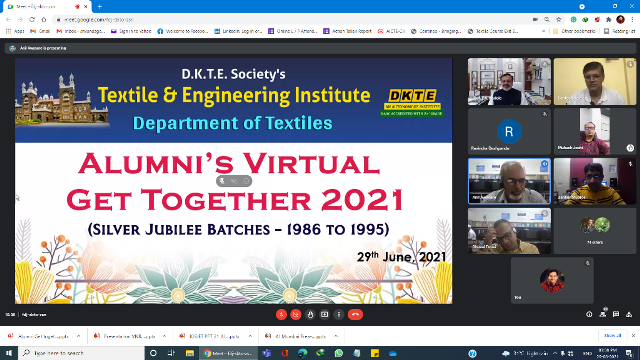The image size is (640, 360).
Task: Open the LinkedIn Log in bookmark
Action: click(x=238, y=31)
